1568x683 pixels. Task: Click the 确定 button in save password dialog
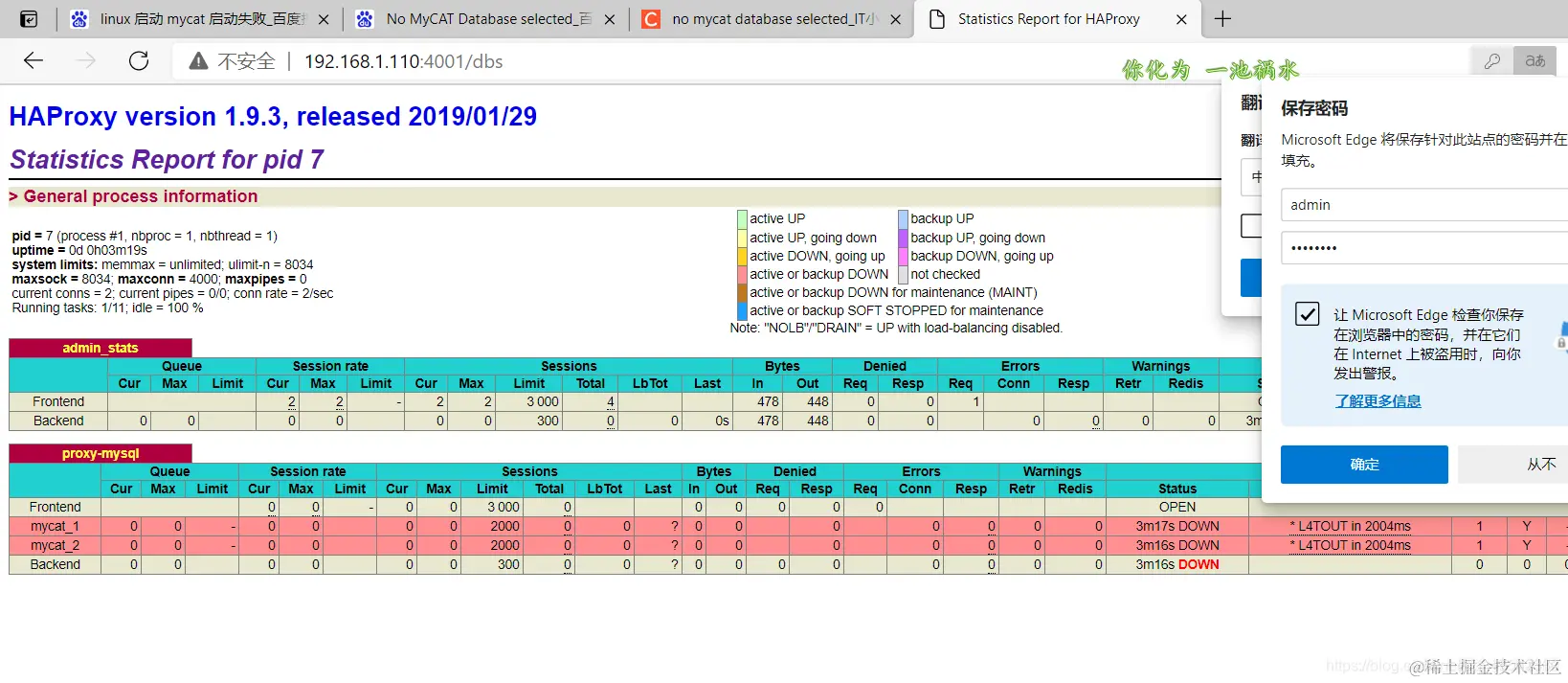click(x=1364, y=465)
